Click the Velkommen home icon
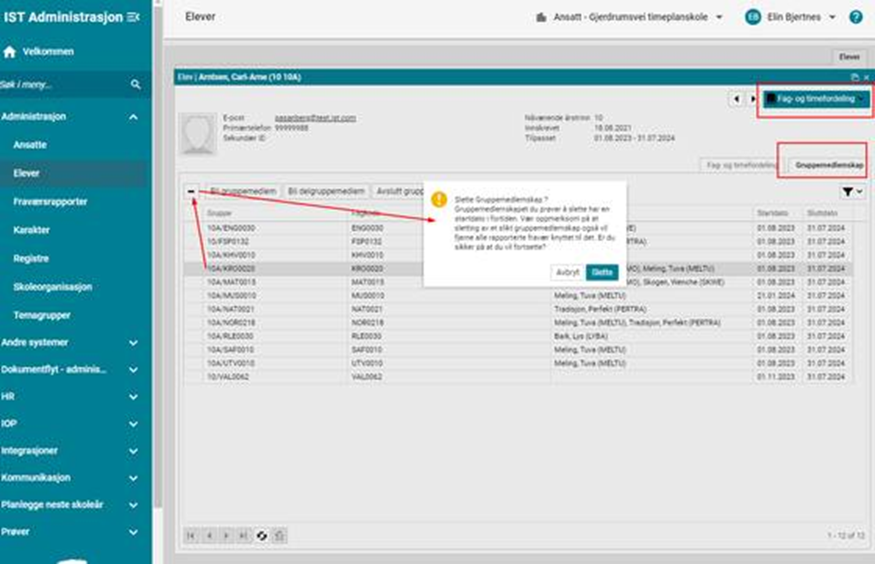The image size is (875, 564). point(10,51)
